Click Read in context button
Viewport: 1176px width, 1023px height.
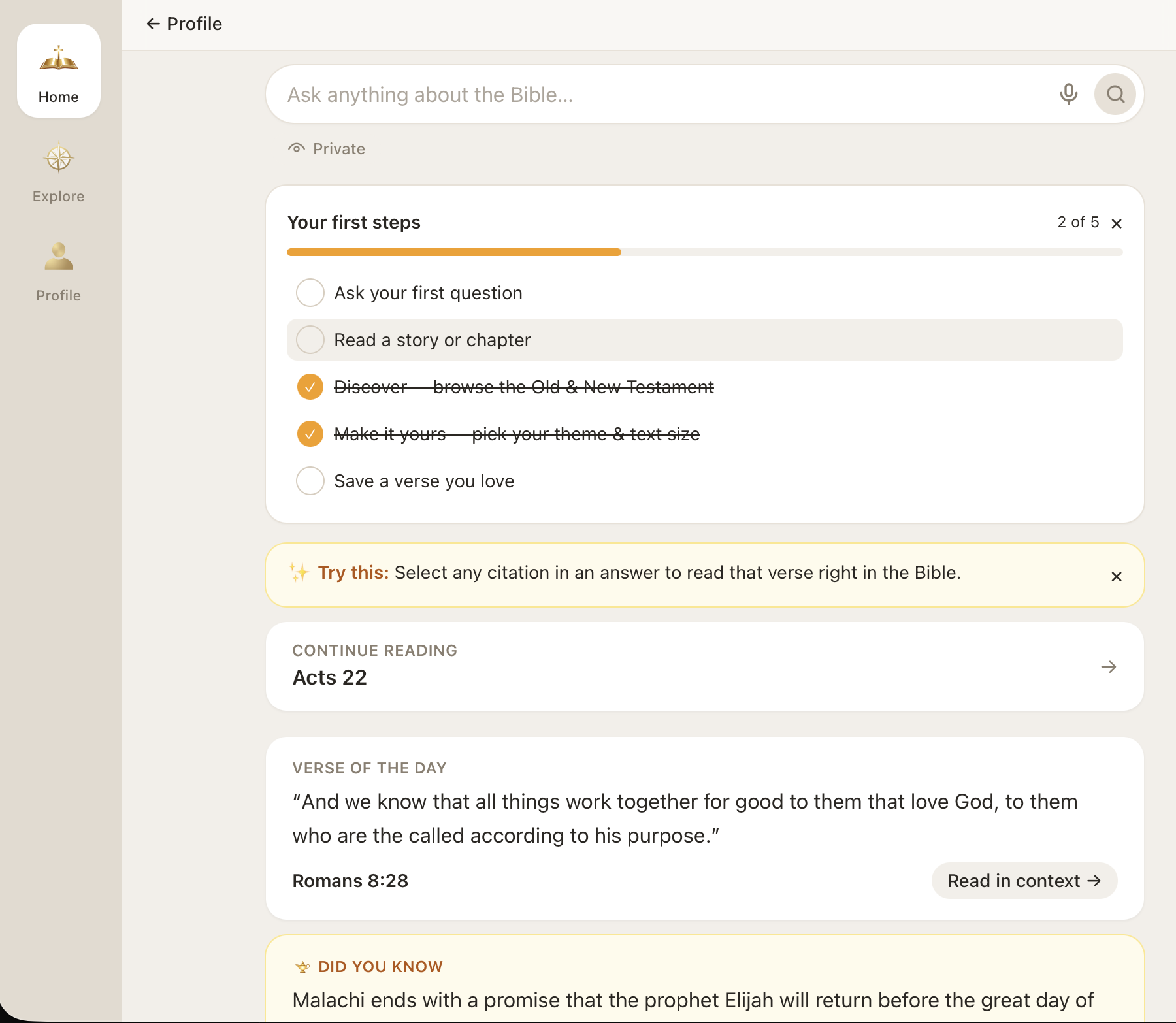(1024, 881)
